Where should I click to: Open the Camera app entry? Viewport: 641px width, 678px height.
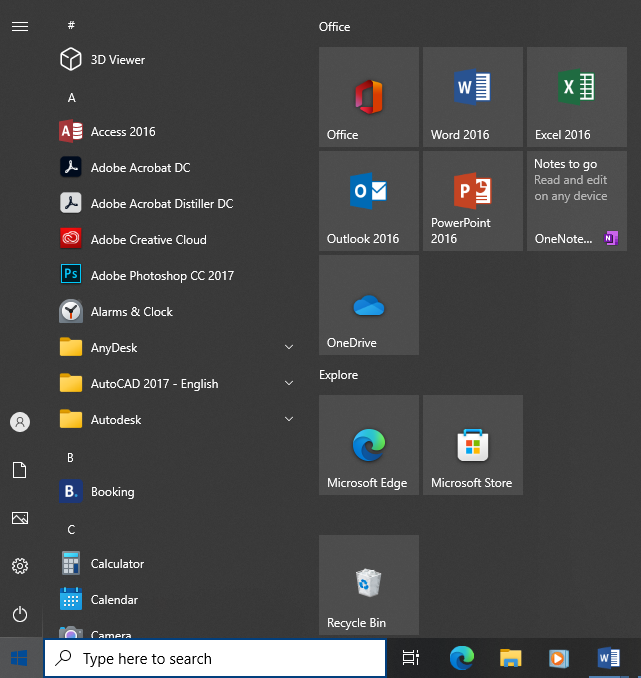[x=175, y=630]
